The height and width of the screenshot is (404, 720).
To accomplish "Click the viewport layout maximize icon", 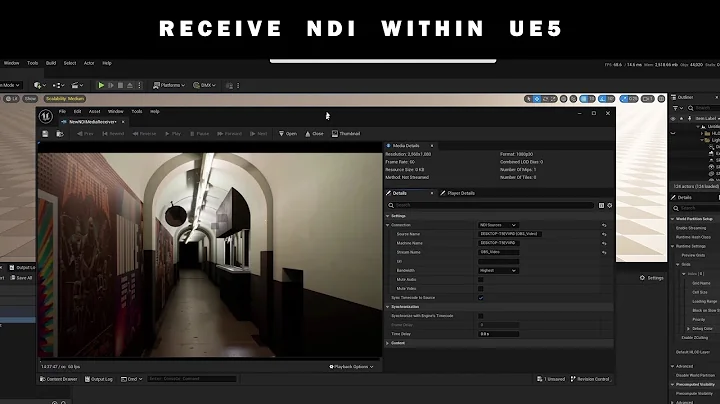I will (x=661, y=99).
